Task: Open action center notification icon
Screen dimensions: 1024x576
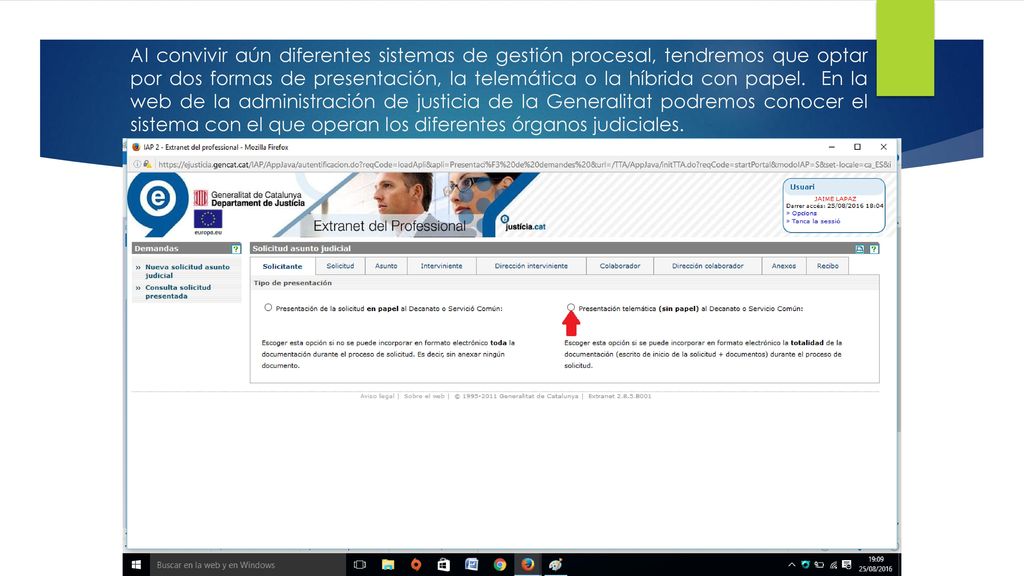Action: tap(847, 565)
